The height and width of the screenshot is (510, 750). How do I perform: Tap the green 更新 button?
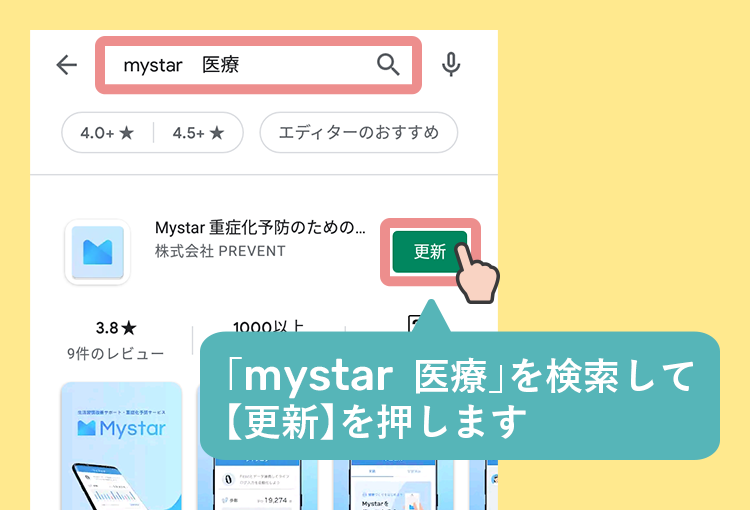point(430,252)
